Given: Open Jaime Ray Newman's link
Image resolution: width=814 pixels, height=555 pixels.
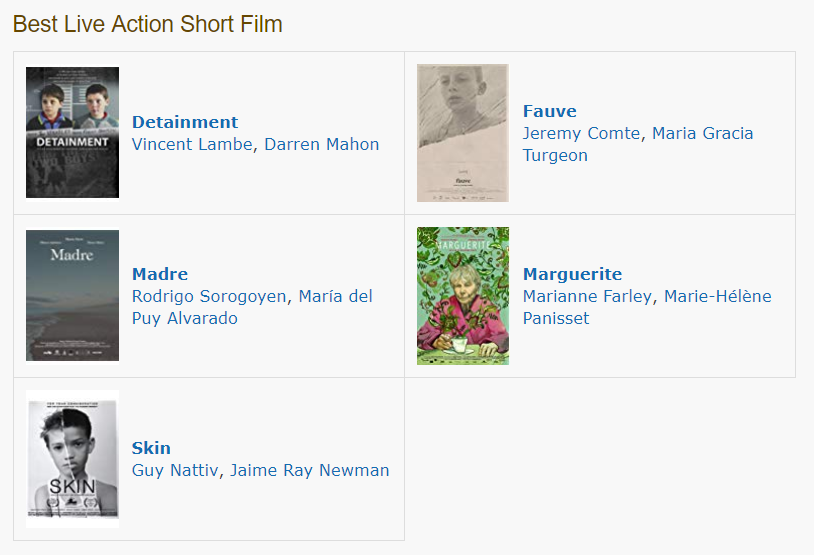Looking at the screenshot, I should coord(310,470).
